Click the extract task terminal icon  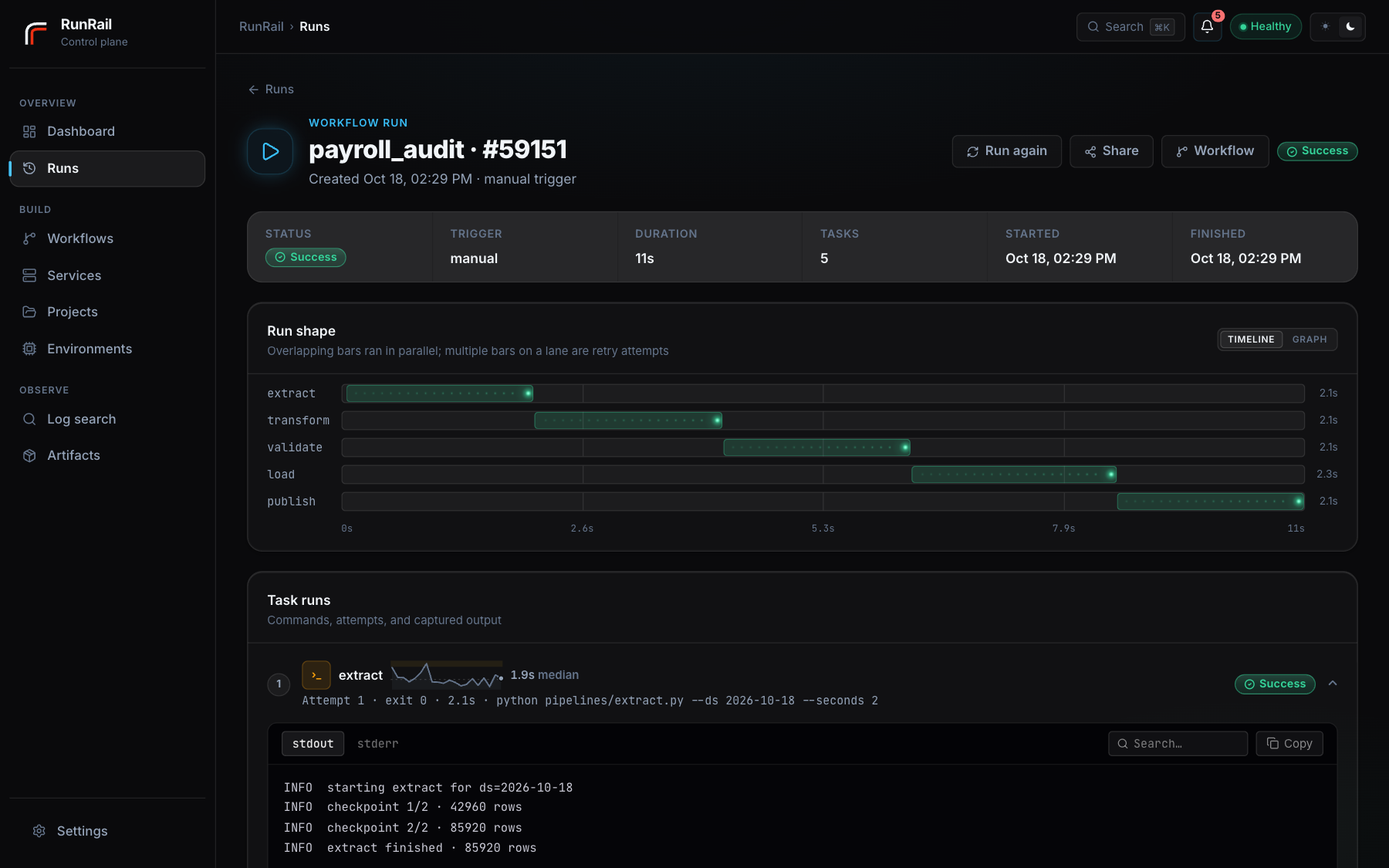[316, 675]
